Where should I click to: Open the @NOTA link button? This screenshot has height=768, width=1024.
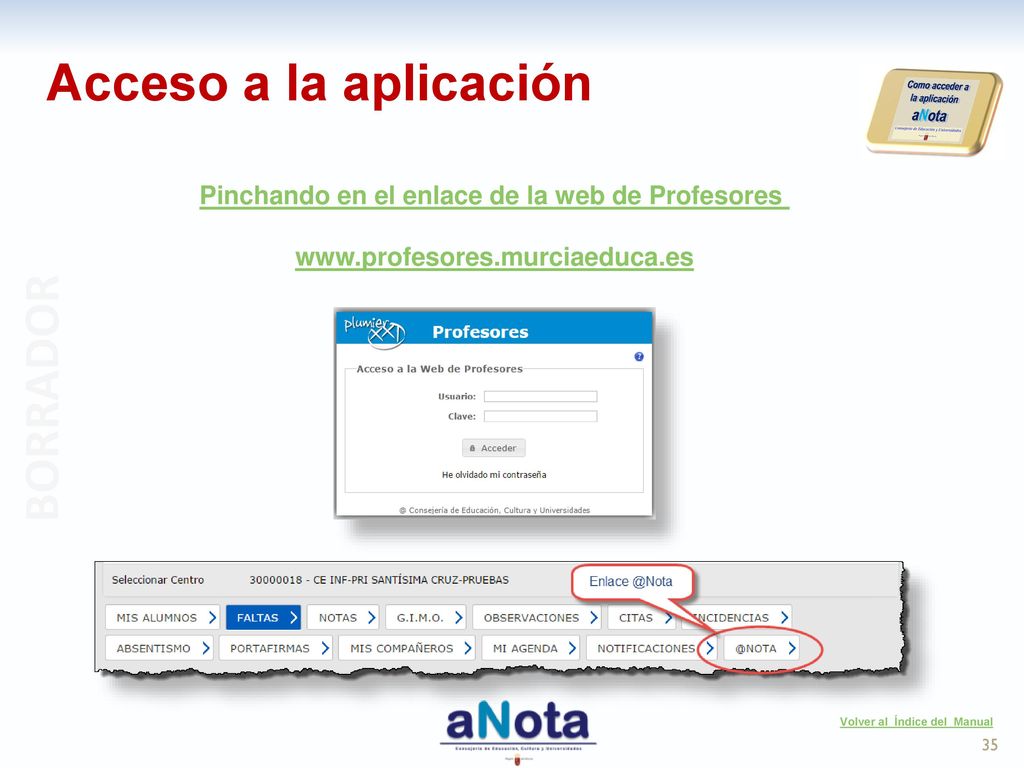pos(761,648)
